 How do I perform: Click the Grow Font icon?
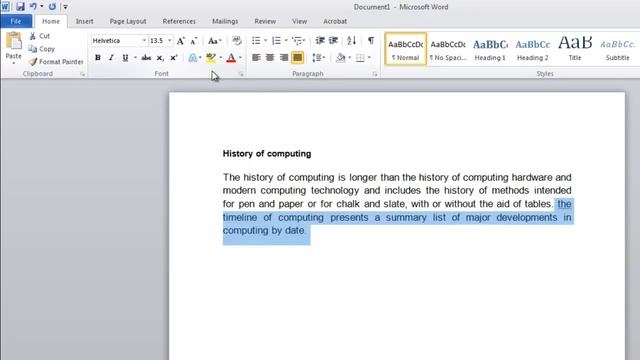coord(181,41)
